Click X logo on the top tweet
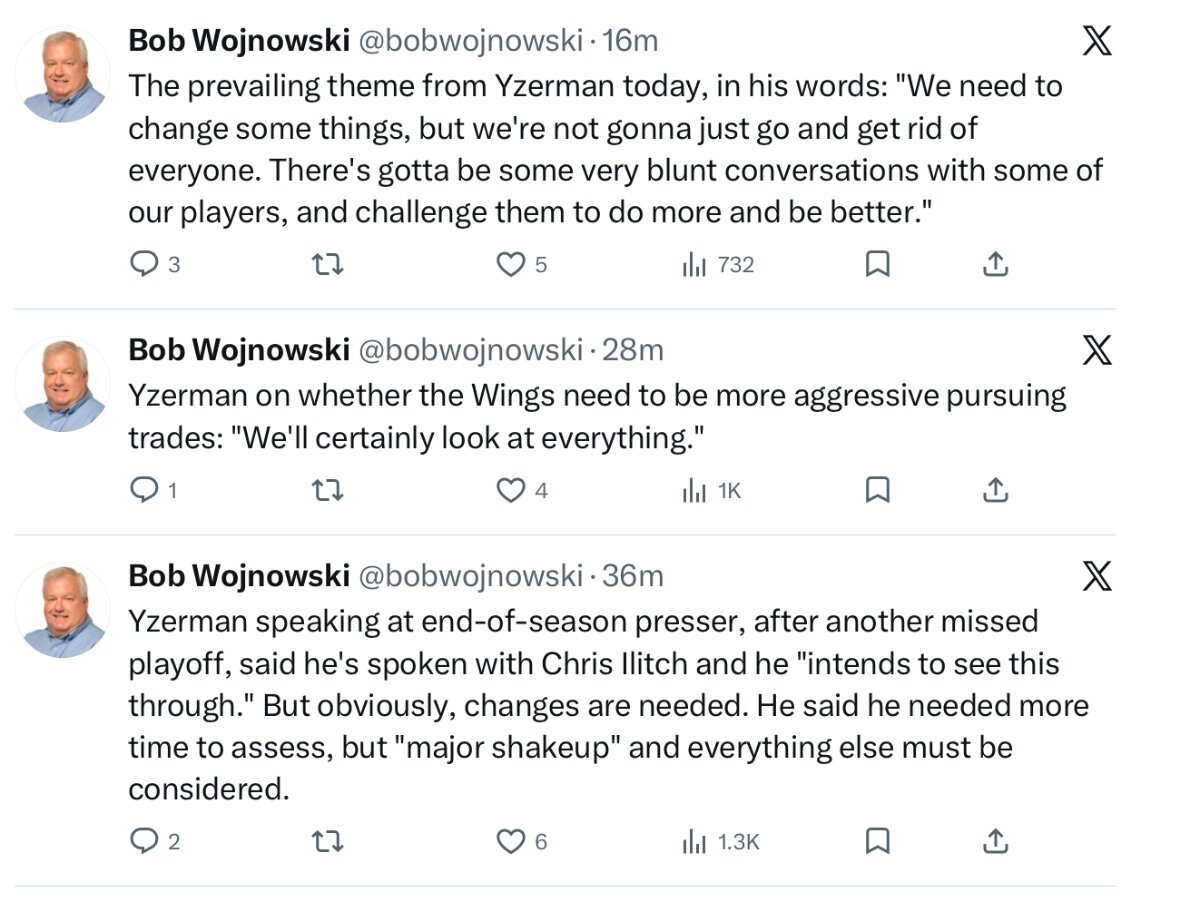This screenshot has height=902, width=1200. (x=1098, y=42)
